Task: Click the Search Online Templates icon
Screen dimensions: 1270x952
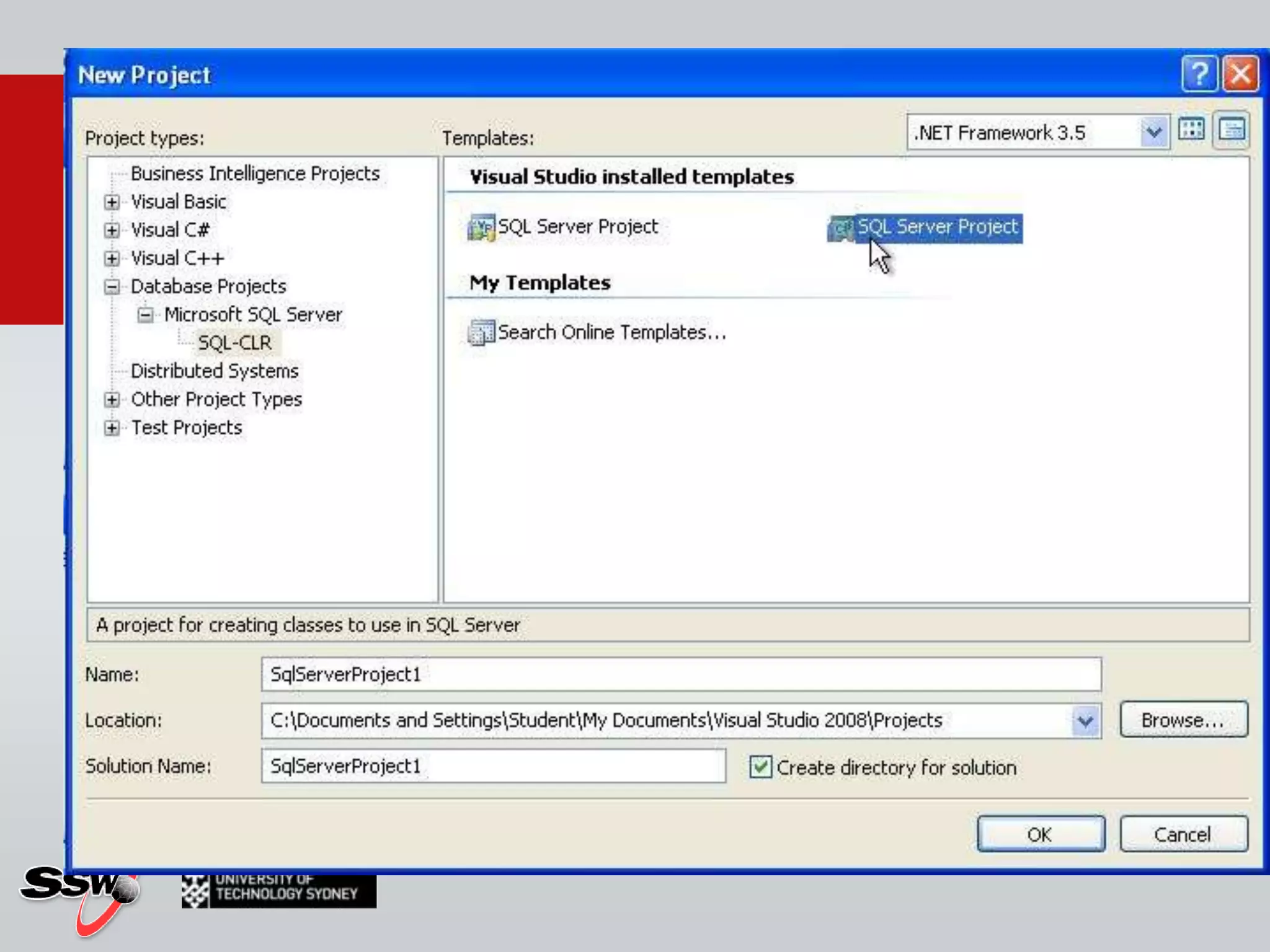Action: 481,332
